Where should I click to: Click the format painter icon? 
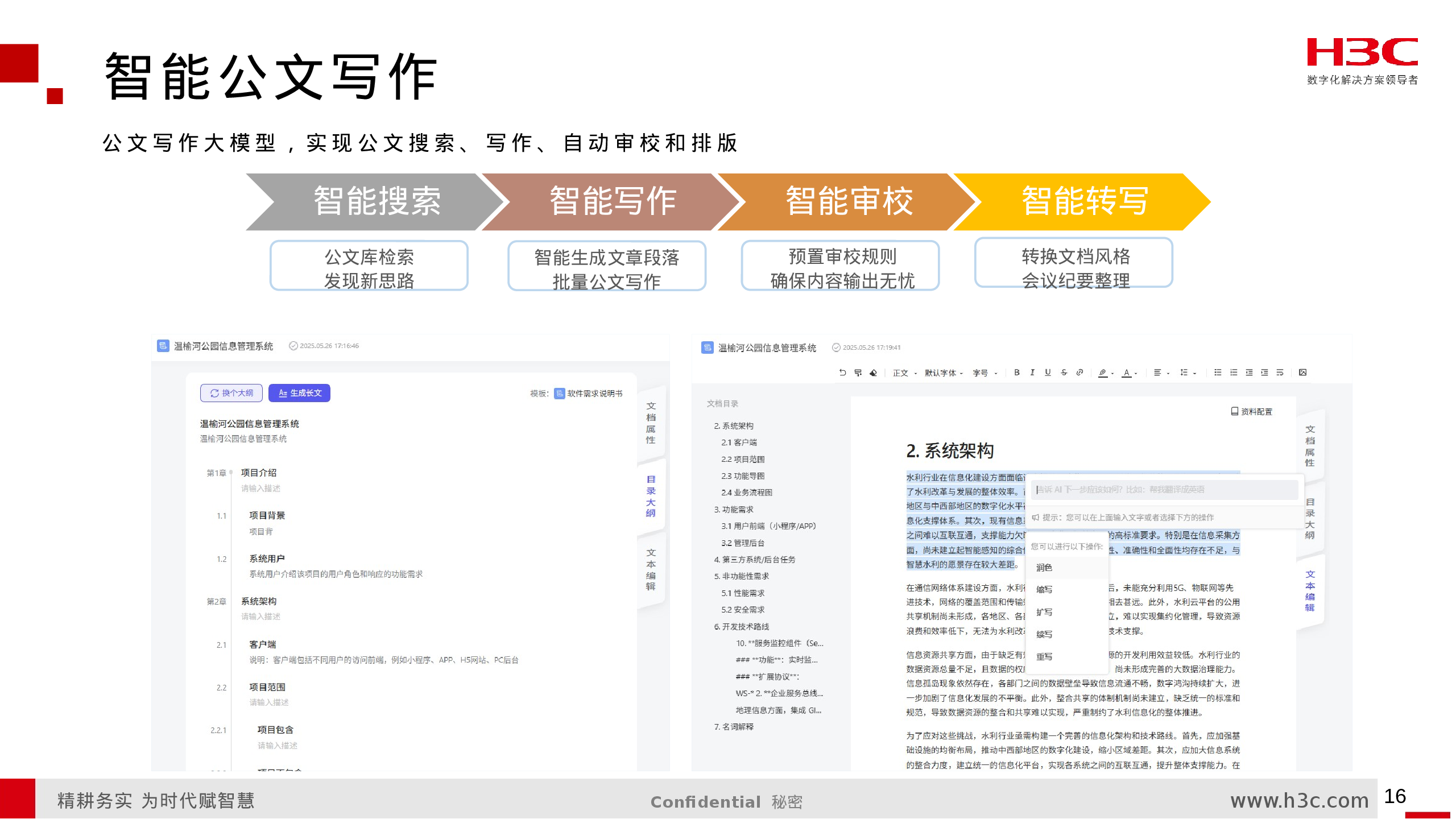[x=858, y=373]
